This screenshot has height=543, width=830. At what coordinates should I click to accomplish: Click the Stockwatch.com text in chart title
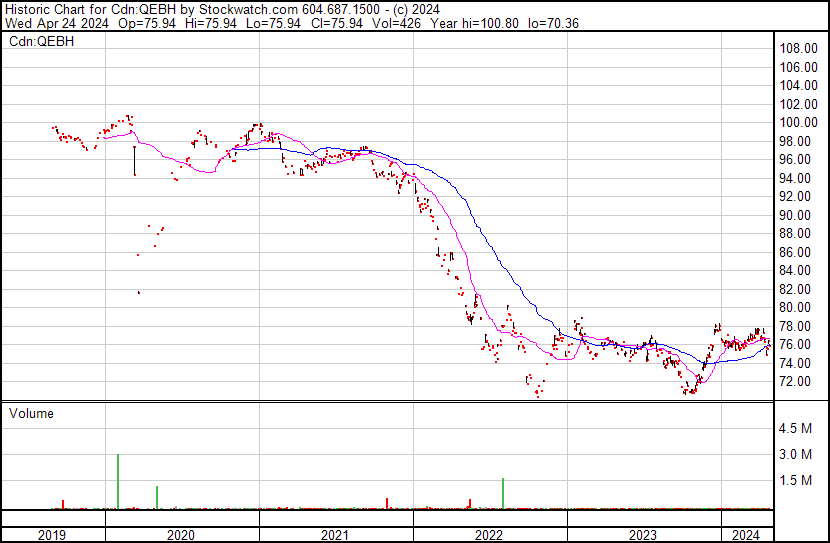point(248,10)
